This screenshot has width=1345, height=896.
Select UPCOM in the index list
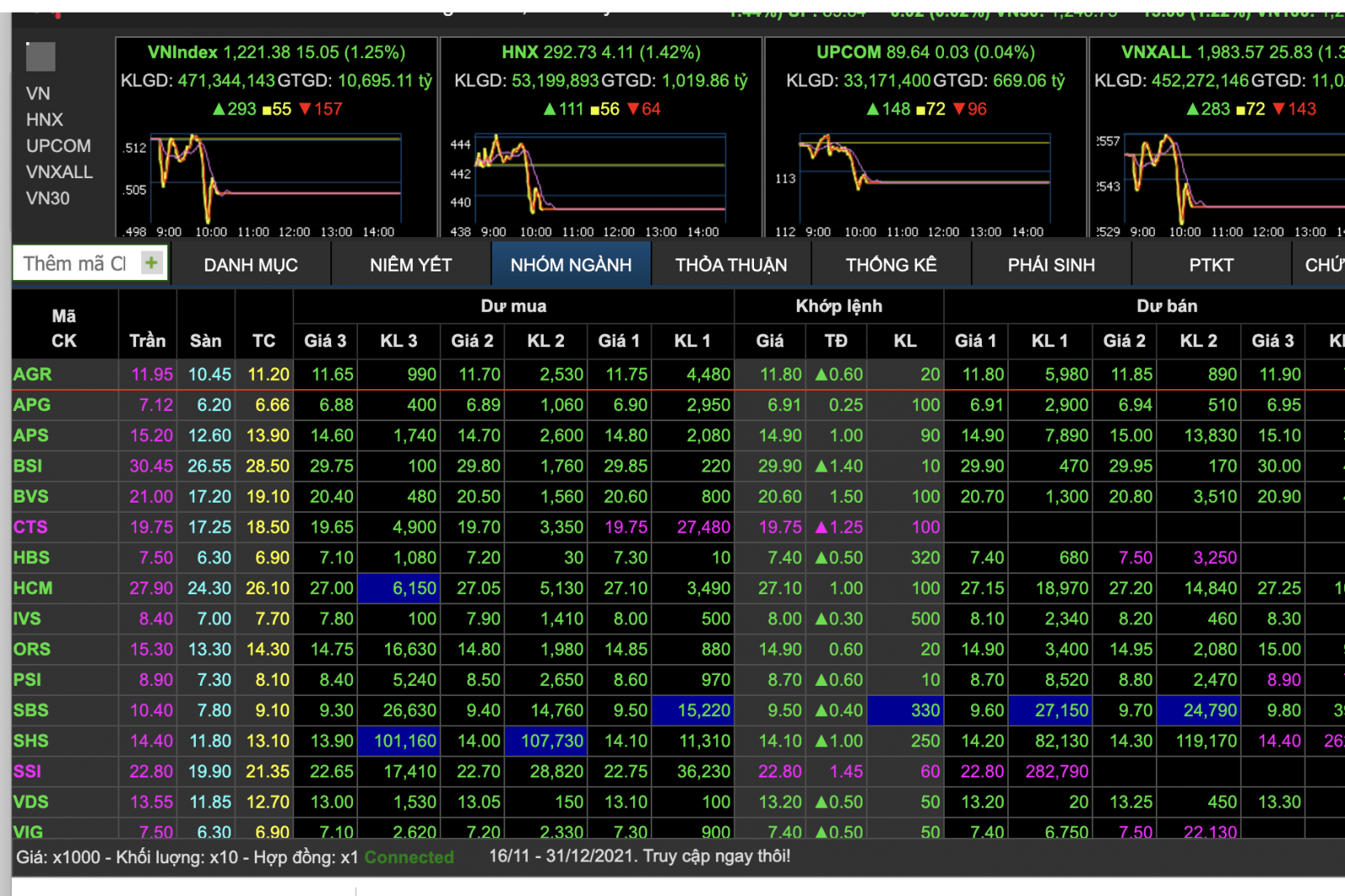click(x=58, y=145)
